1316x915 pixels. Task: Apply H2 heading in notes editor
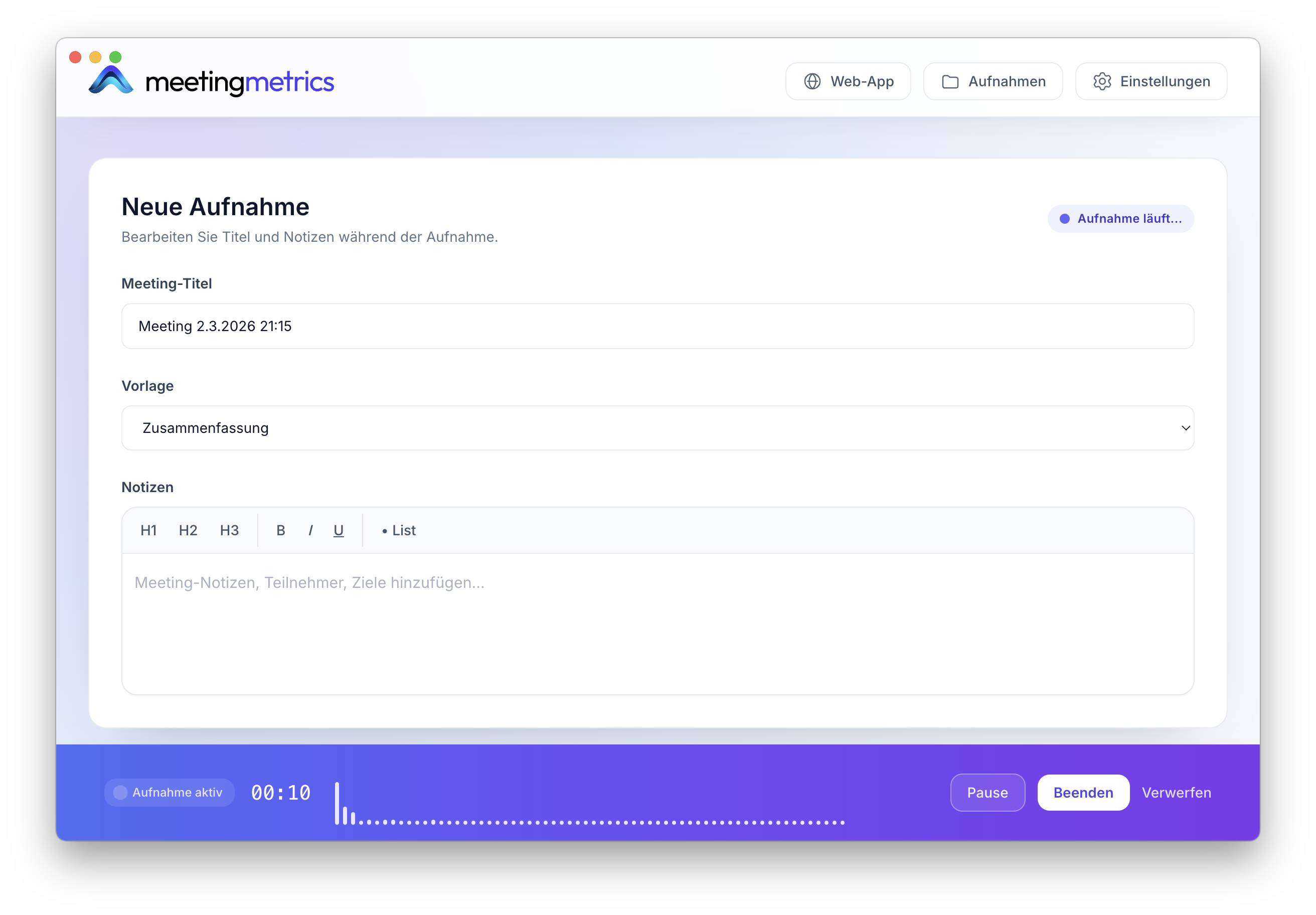(188, 530)
